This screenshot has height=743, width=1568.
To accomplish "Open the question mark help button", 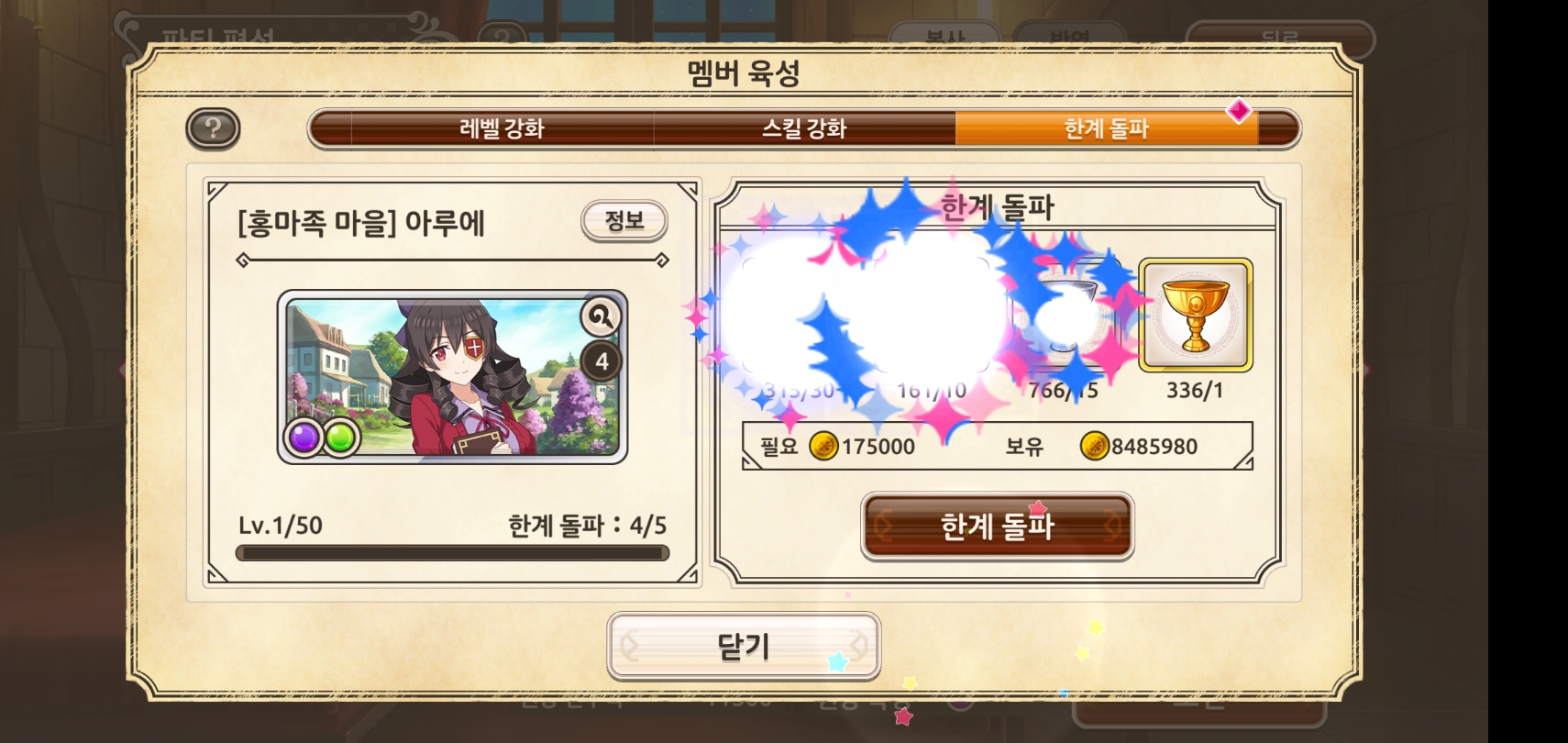I will pos(213,128).
